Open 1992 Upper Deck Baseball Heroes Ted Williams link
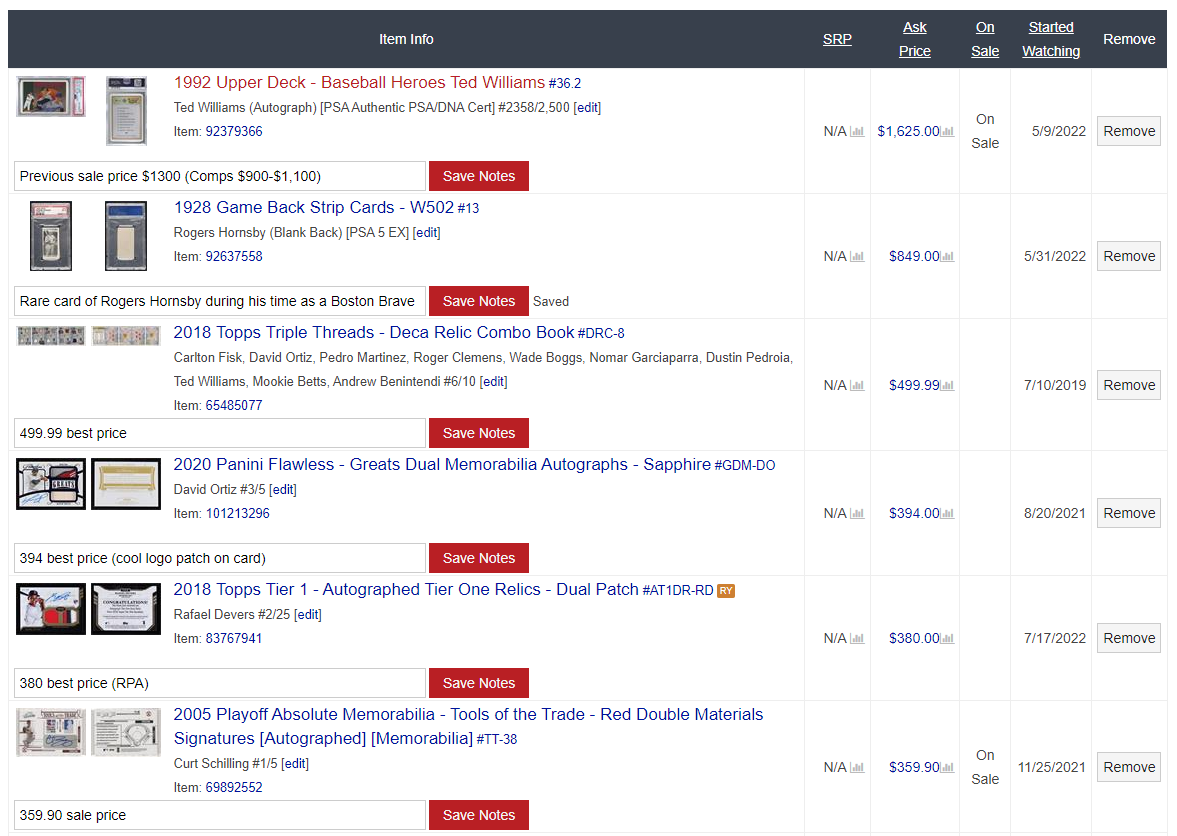The height and width of the screenshot is (836, 1177). [x=360, y=83]
